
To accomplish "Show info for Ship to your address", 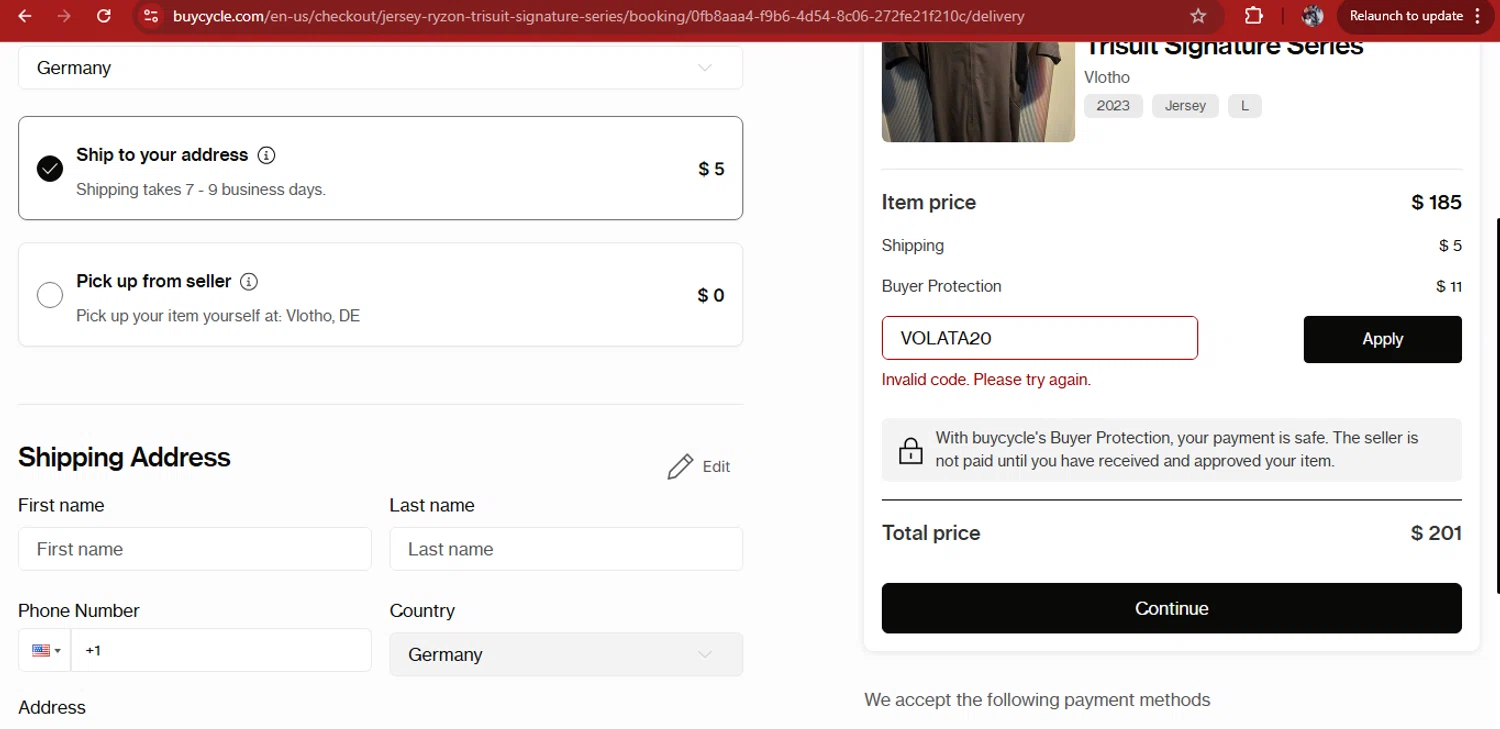I will point(266,155).
